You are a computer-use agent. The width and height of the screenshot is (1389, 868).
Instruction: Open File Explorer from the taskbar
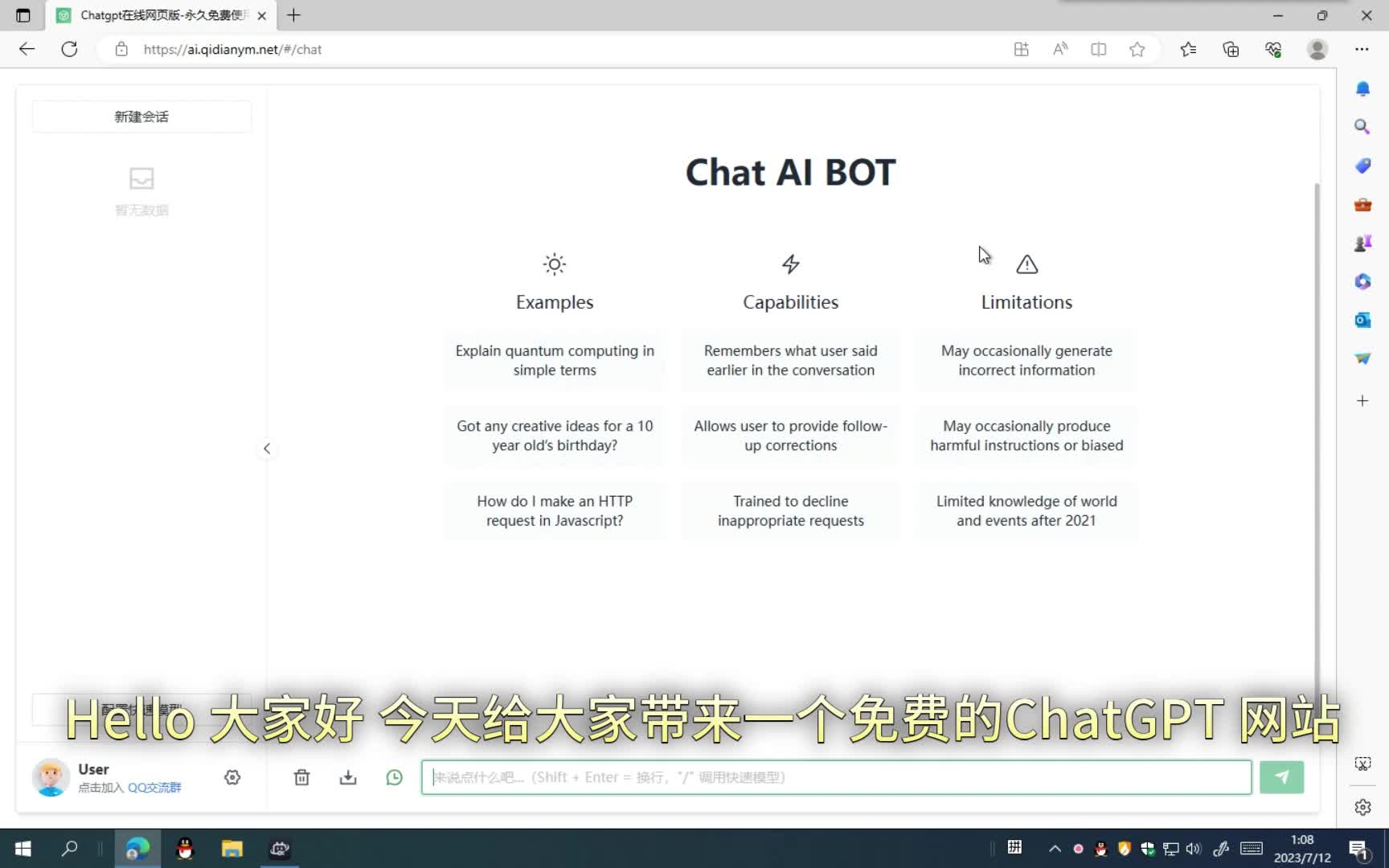coord(232,848)
